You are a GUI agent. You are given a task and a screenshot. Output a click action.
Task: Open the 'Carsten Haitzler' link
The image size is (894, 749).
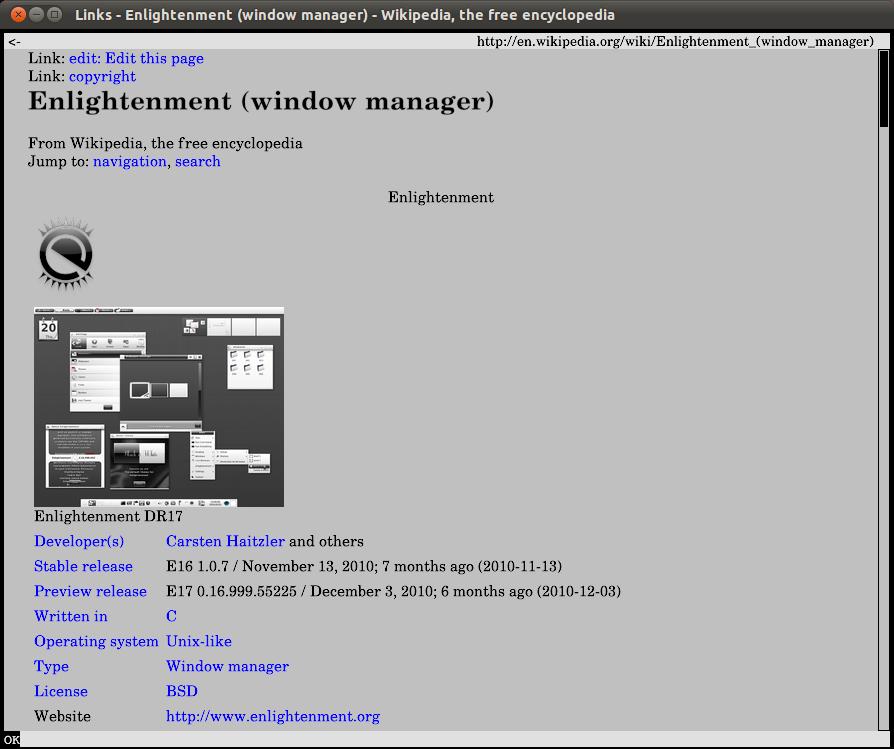pos(225,542)
